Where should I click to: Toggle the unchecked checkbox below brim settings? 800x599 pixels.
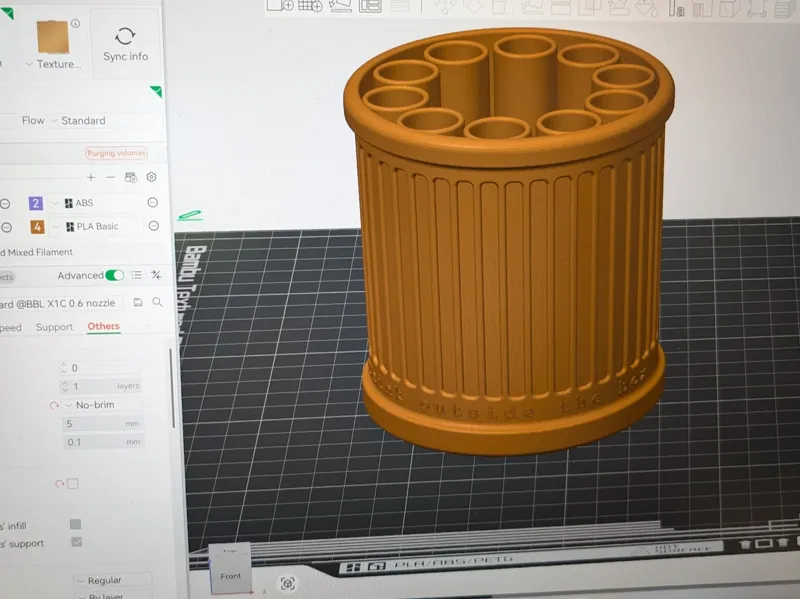tap(73, 483)
